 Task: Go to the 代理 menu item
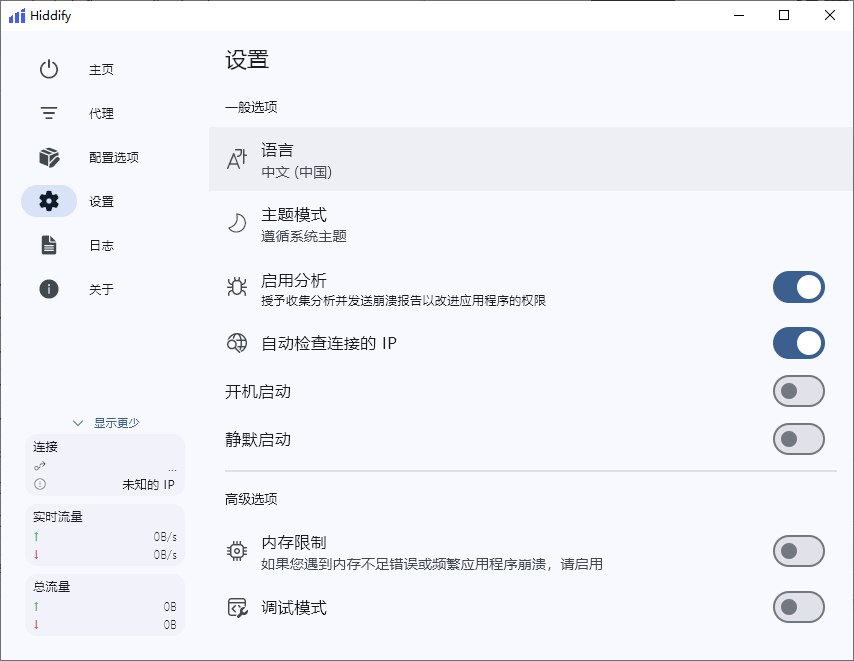(101, 114)
